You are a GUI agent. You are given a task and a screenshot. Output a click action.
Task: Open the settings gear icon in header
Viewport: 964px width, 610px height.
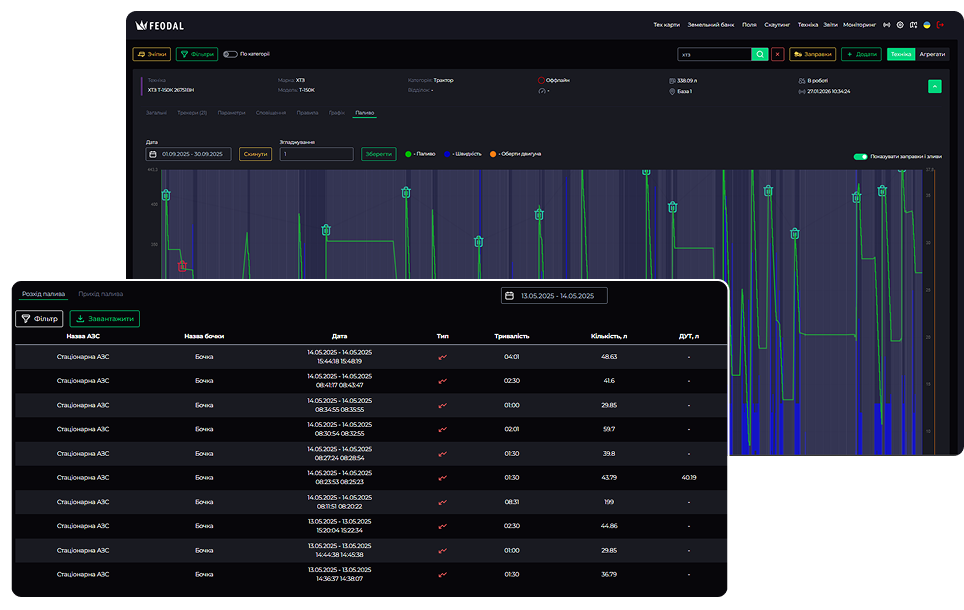900,24
